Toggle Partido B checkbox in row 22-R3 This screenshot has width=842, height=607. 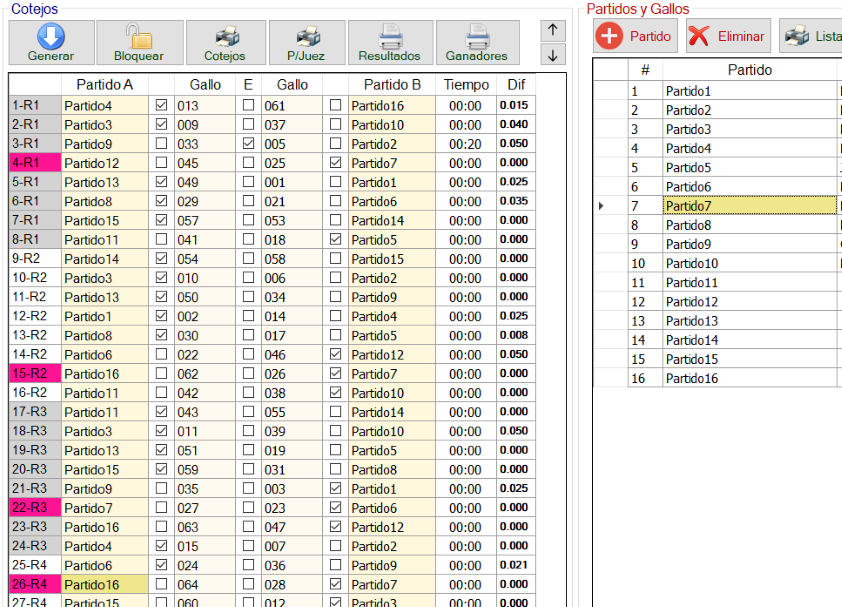tap(335, 507)
